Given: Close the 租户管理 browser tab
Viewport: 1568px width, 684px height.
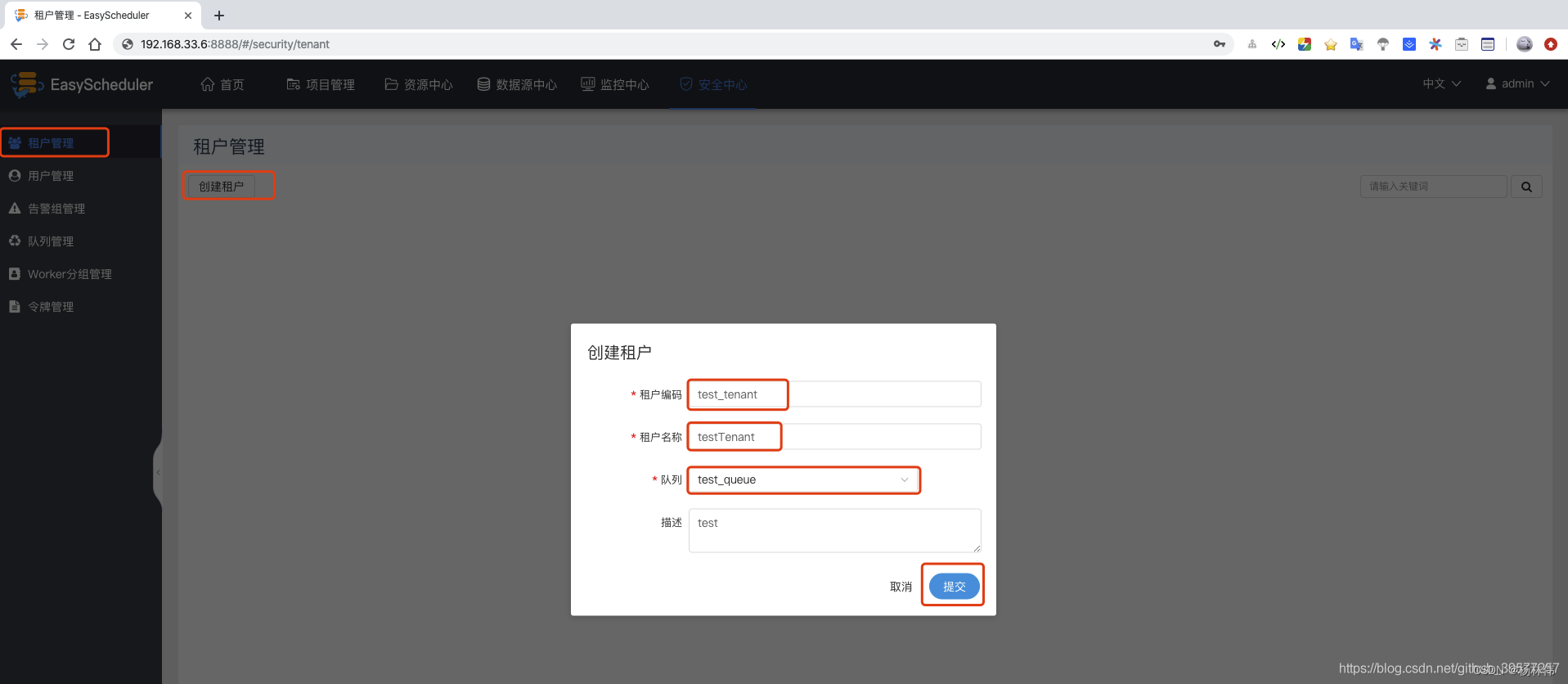Looking at the screenshot, I should coord(188,16).
